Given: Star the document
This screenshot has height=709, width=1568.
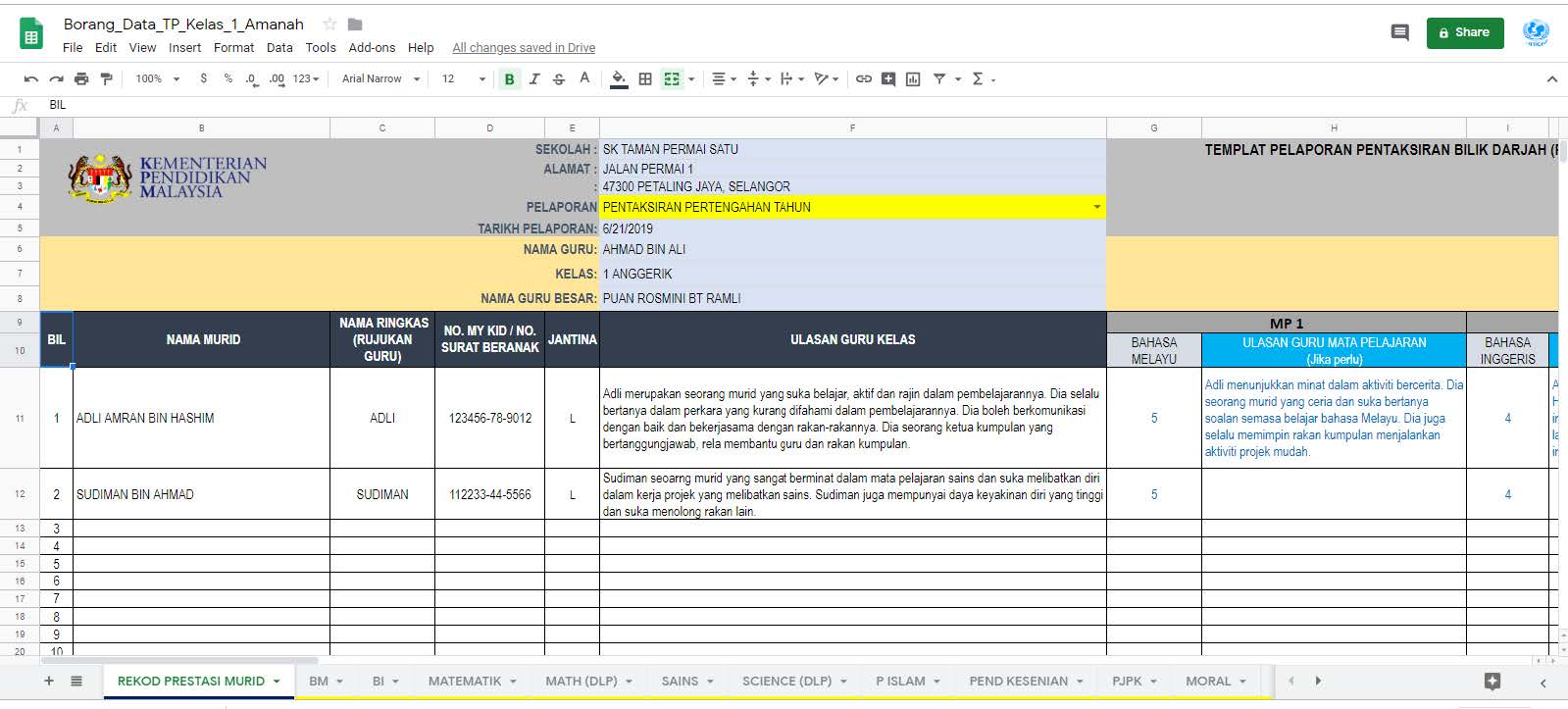Looking at the screenshot, I should (x=329, y=24).
